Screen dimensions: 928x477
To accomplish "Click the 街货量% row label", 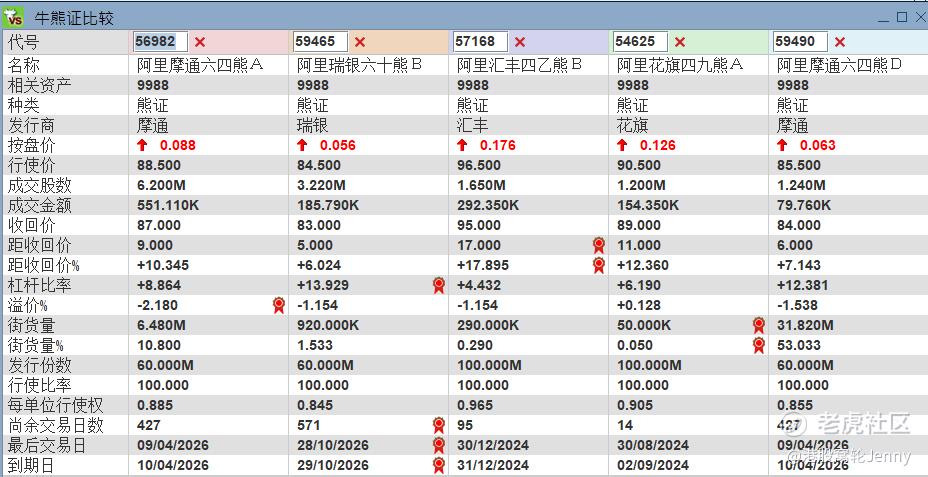I will pyautogui.click(x=35, y=345).
